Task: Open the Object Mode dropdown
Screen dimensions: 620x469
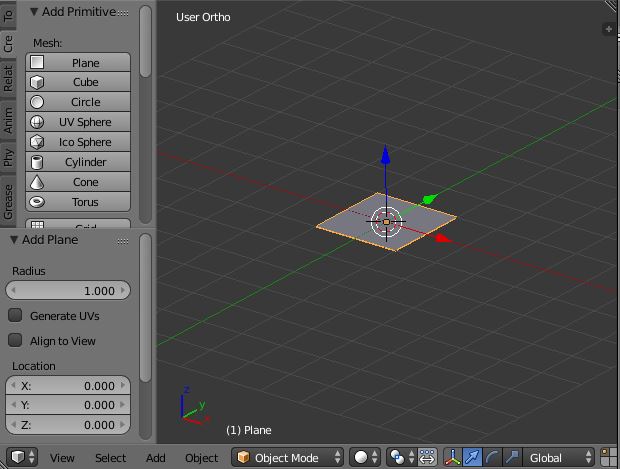Action: (287, 458)
